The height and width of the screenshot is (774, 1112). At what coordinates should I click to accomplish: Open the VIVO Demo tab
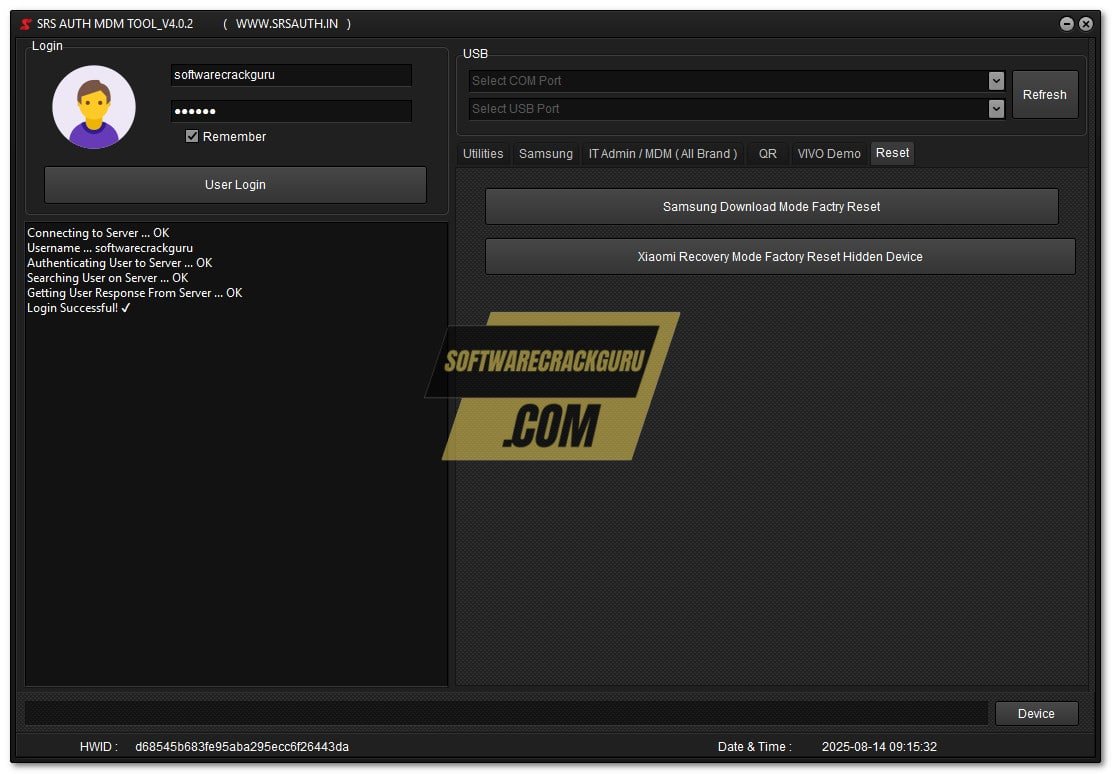[828, 153]
